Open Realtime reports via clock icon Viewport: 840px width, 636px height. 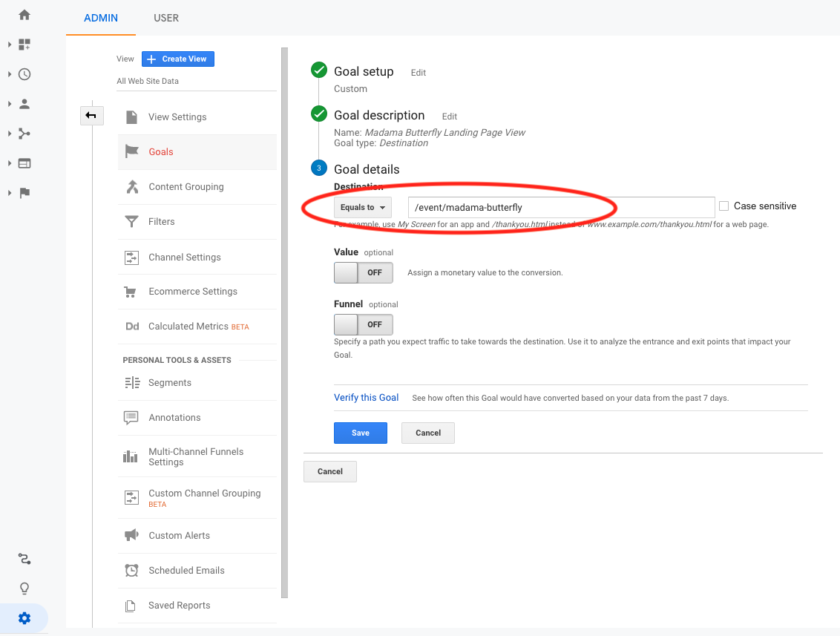tap(26, 74)
